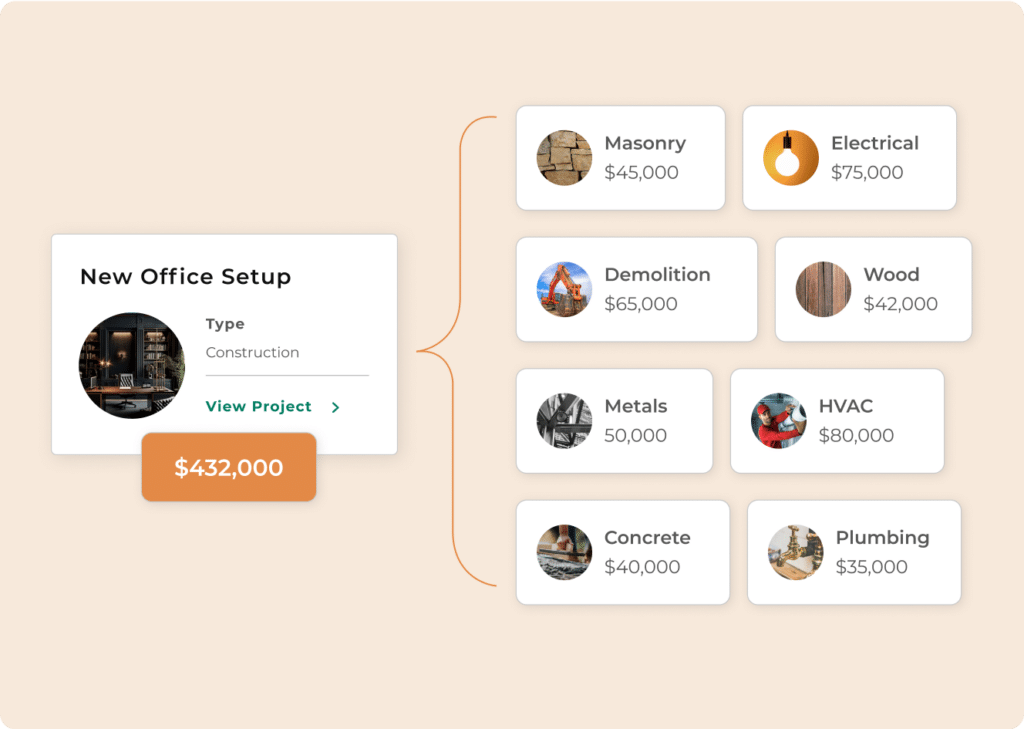
Task: Click the Electrical light bulb icon
Action: [791, 157]
